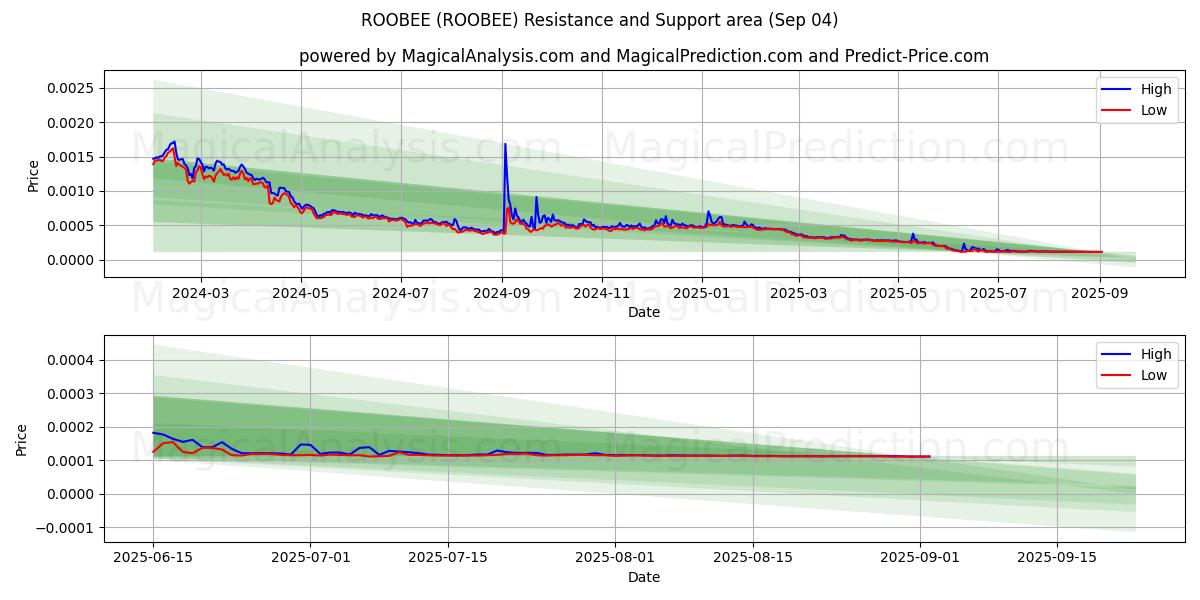Click the 'Date' axis label under upper chart

pos(644,312)
